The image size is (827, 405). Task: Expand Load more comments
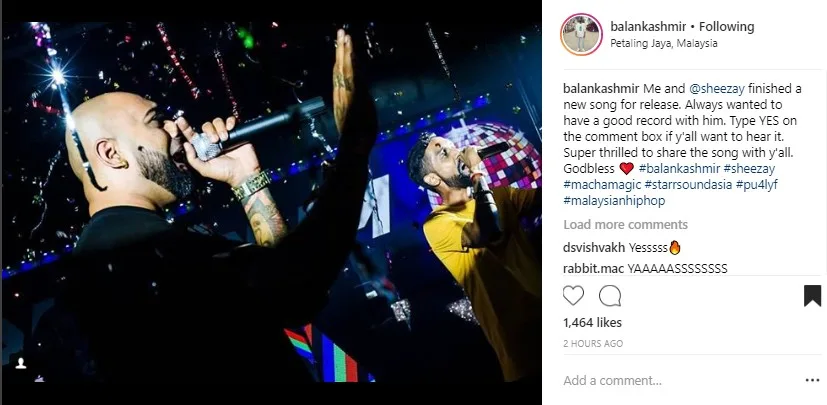pos(626,225)
